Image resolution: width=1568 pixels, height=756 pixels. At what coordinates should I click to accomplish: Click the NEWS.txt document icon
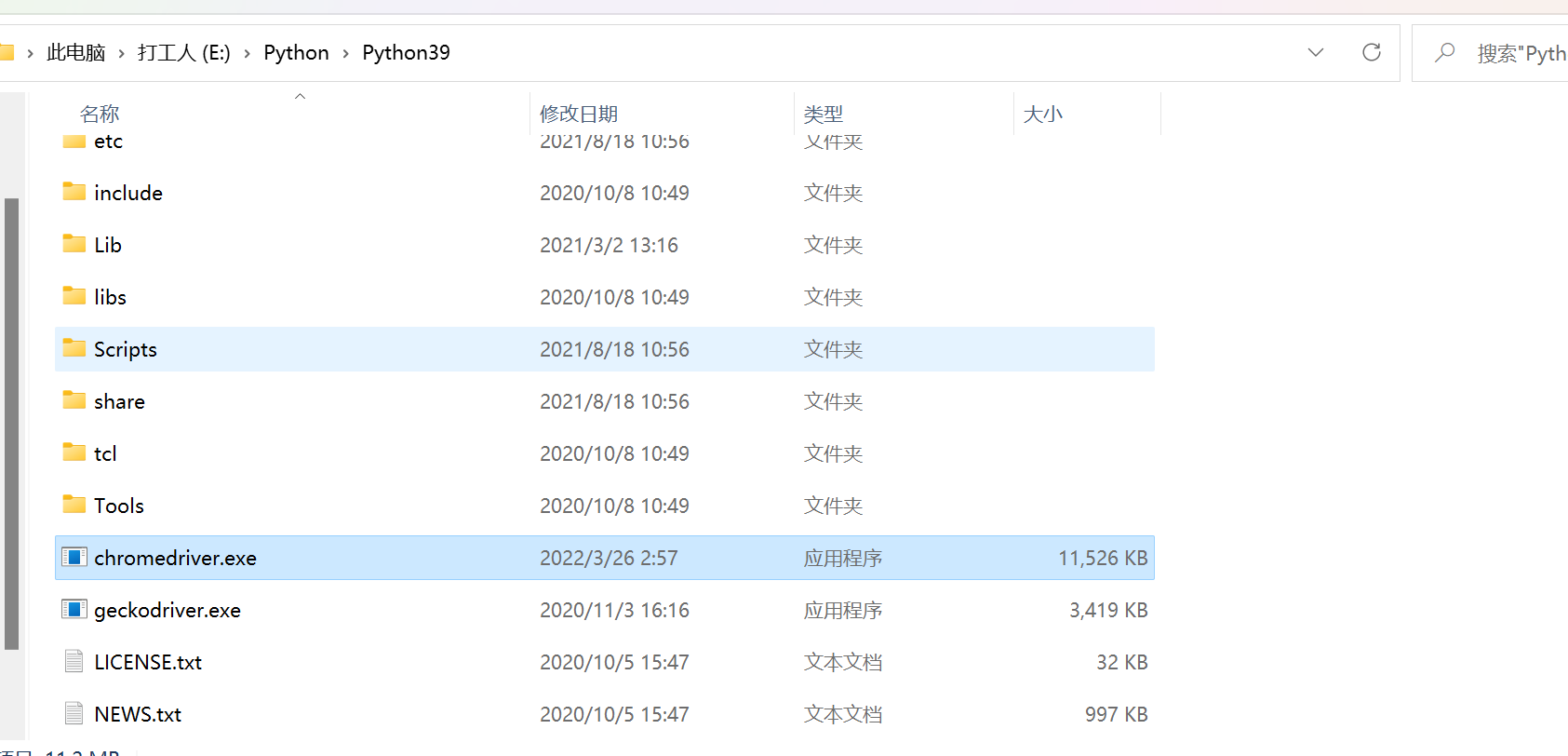[74, 713]
